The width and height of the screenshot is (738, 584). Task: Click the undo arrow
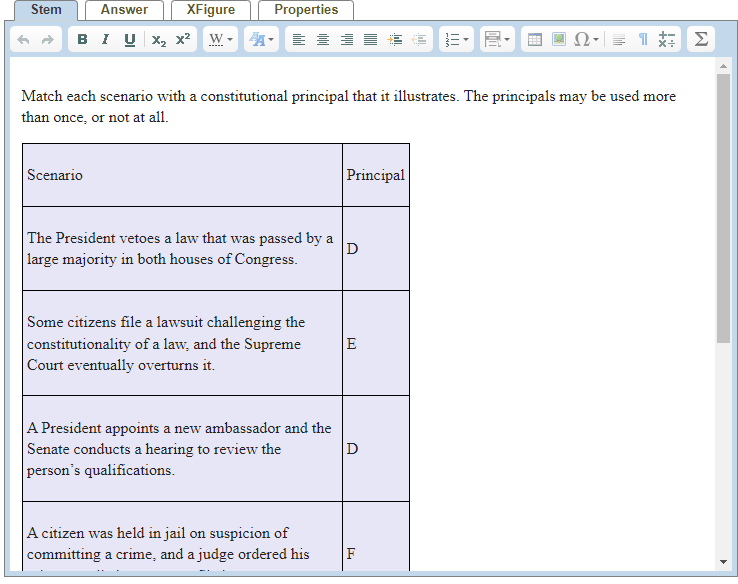click(24, 39)
